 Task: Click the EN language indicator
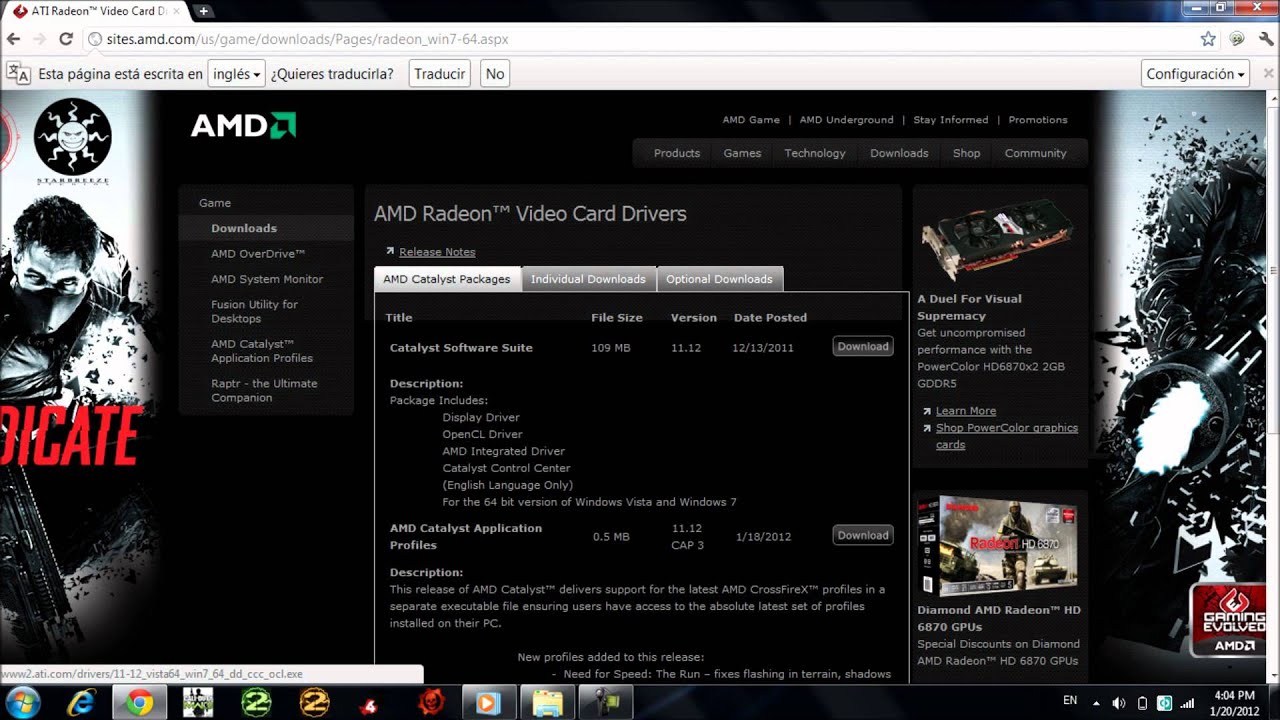pos(1070,701)
